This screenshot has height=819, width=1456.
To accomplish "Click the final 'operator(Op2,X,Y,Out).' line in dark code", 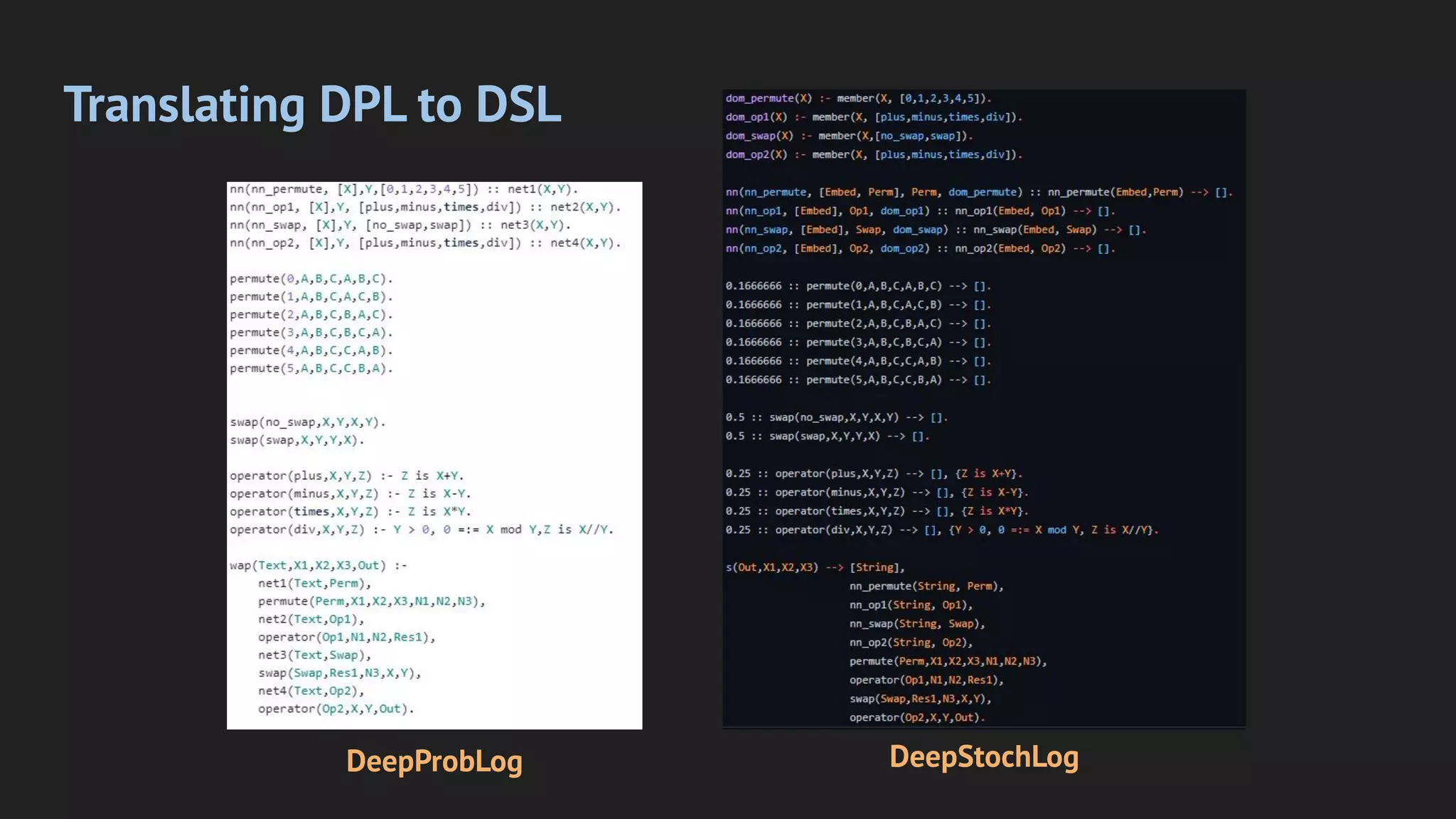I will (x=917, y=717).
